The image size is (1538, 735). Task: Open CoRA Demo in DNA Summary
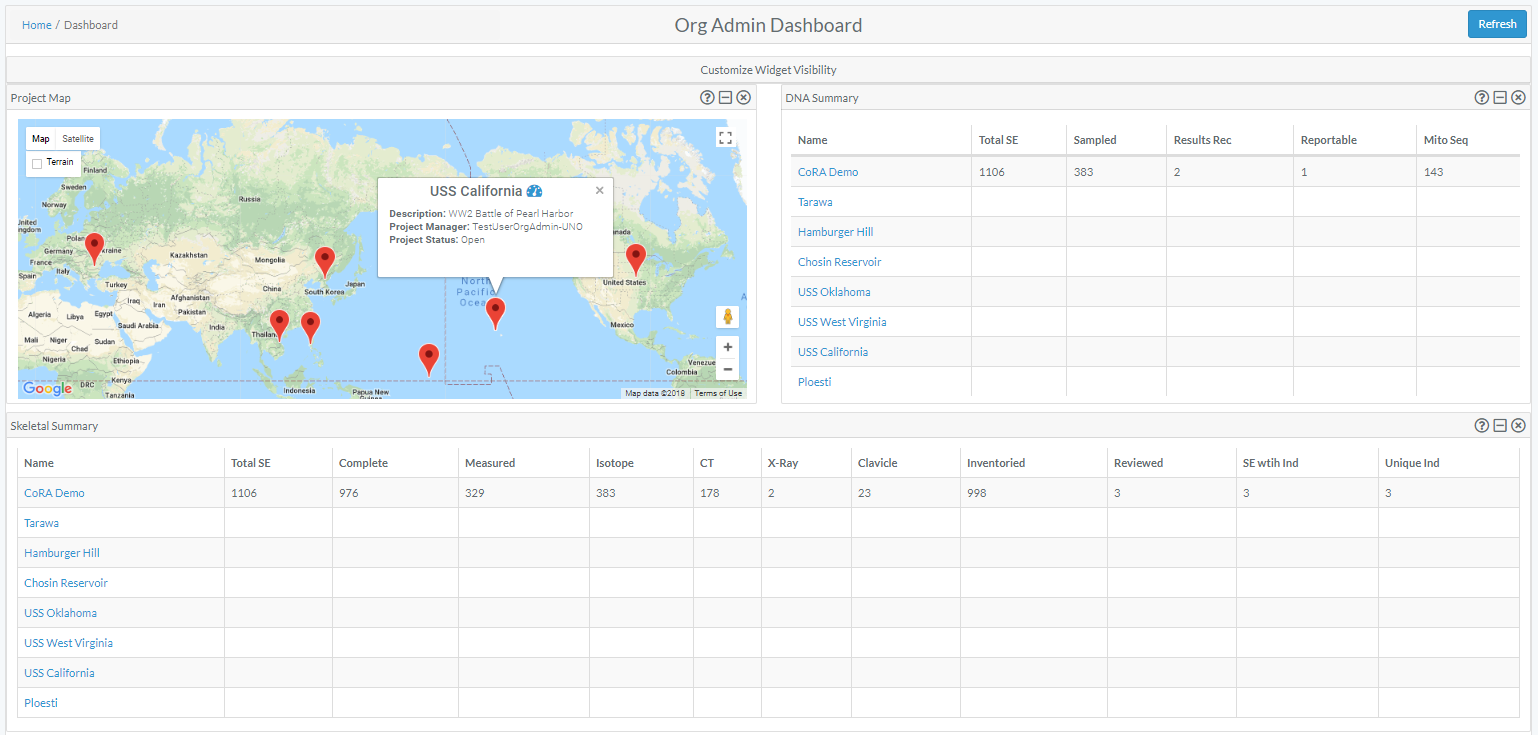tap(828, 172)
